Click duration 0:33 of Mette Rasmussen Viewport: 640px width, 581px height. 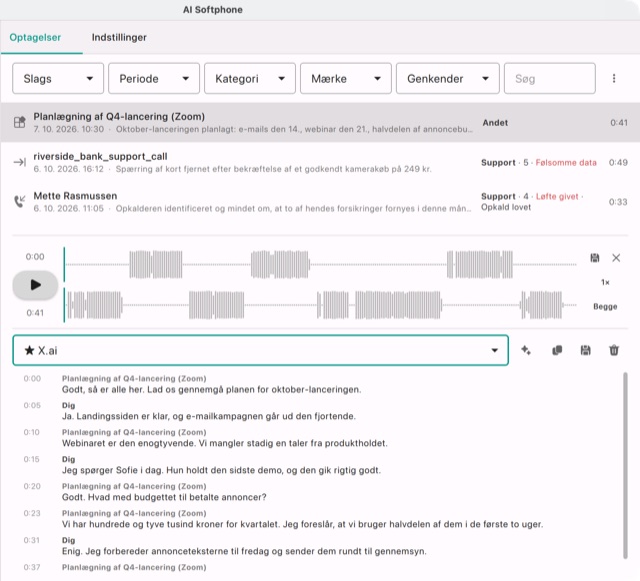click(x=618, y=202)
